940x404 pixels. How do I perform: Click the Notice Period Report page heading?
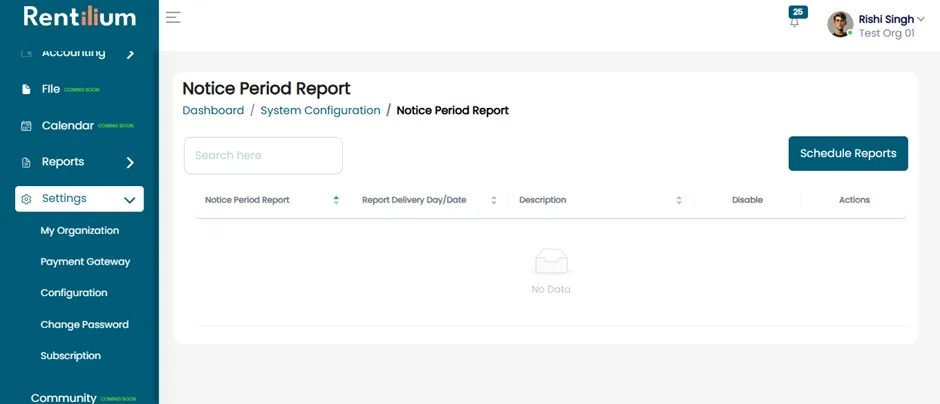(x=266, y=89)
